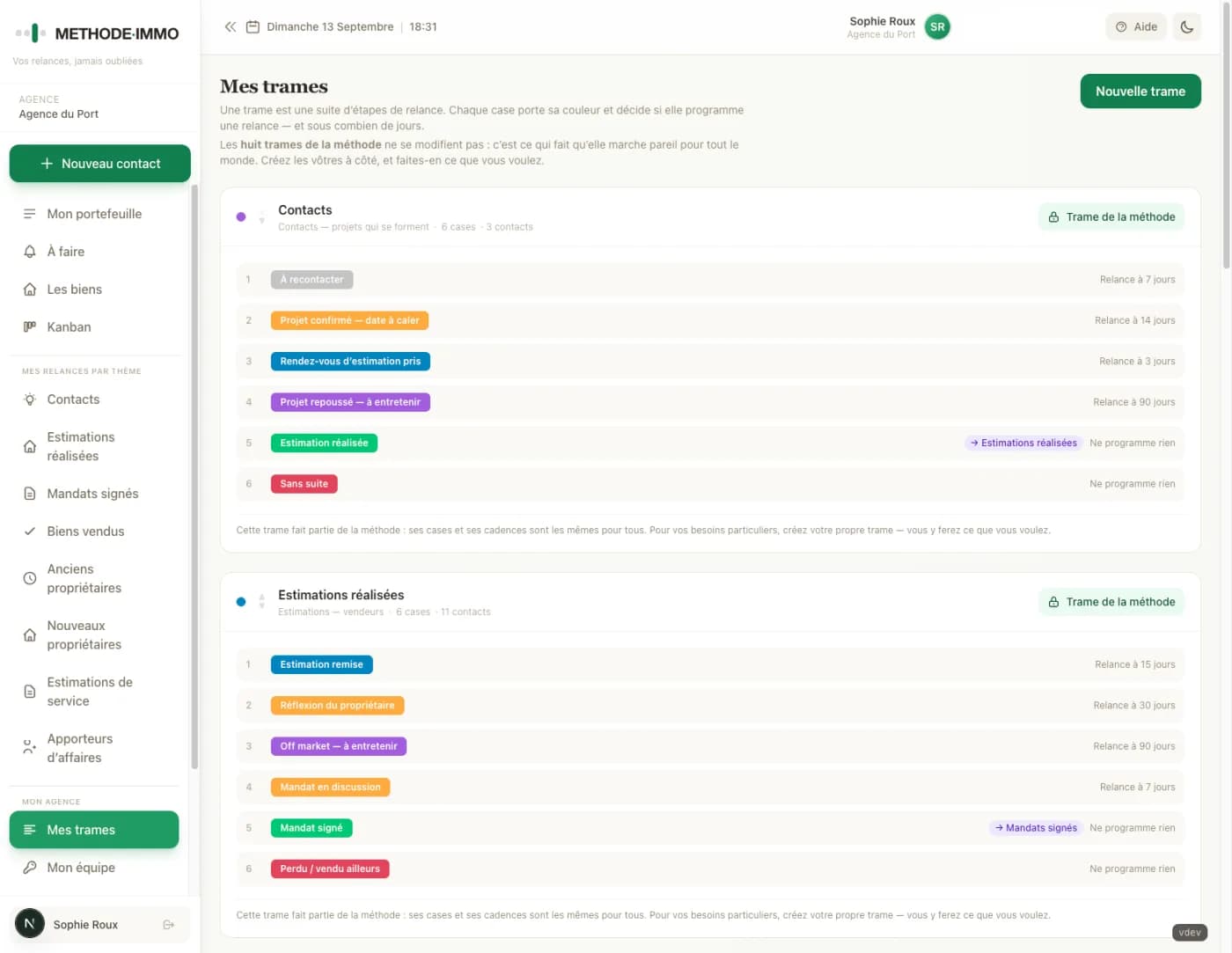
Task: Click the "Rendez-vous d'estimation pris" stage chip
Action: coord(350,362)
